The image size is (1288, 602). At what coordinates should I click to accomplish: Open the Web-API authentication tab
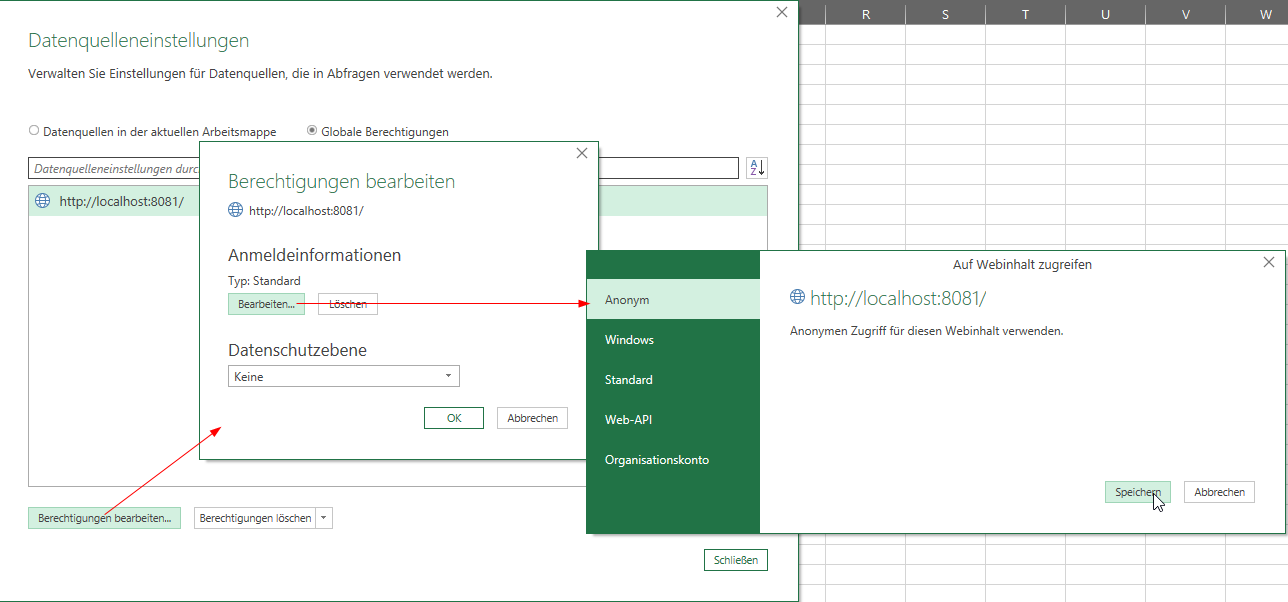pos(672,420)
